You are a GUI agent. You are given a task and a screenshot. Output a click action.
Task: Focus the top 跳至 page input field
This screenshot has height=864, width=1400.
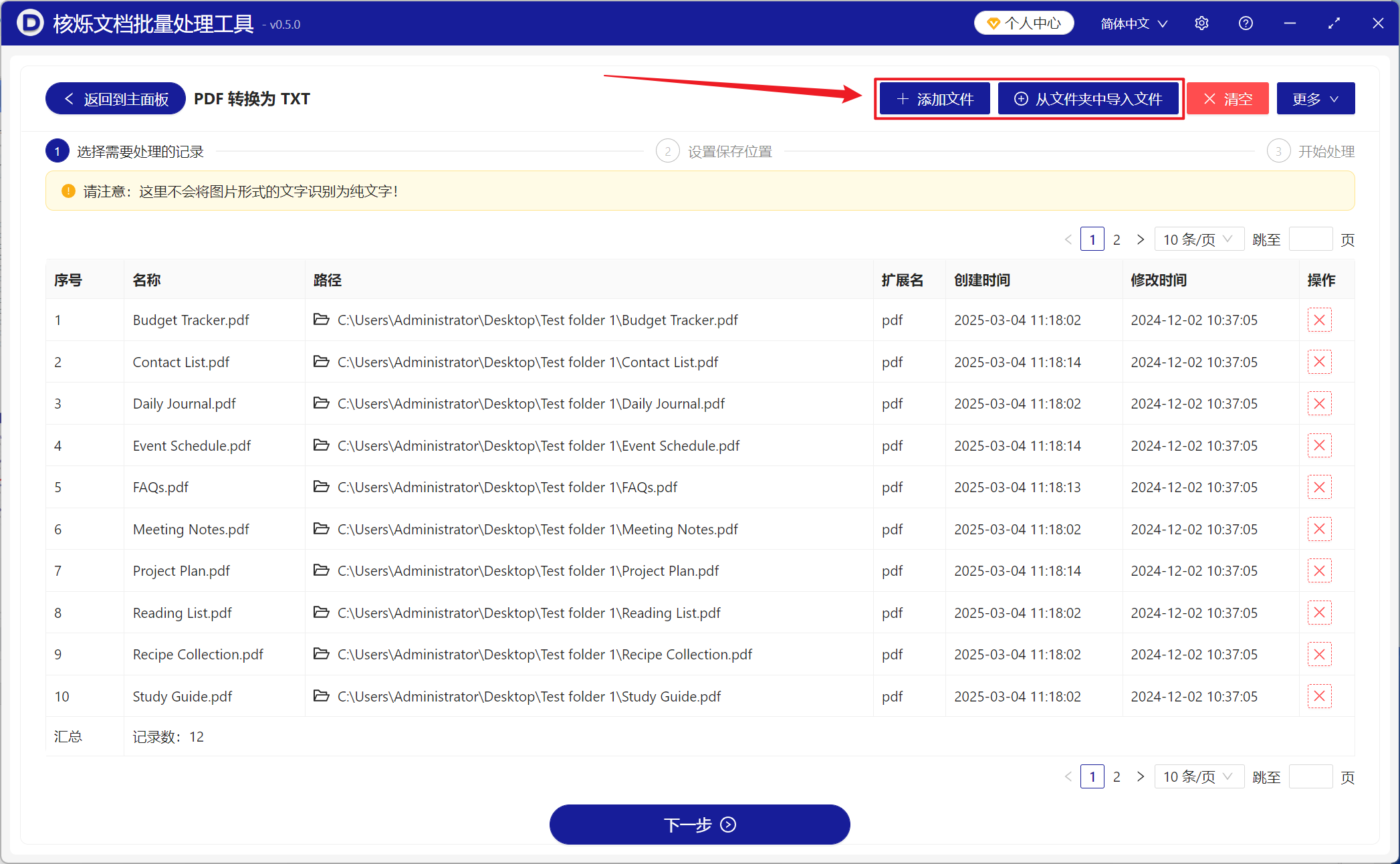tap(1310, 239)
